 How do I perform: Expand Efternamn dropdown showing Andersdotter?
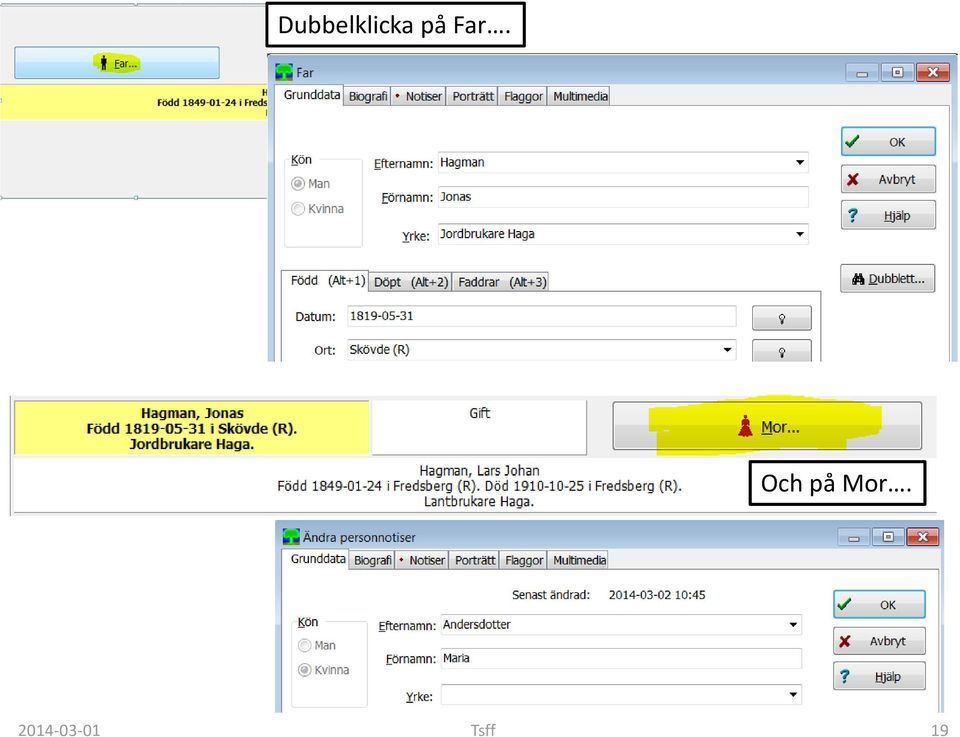tap(793, 624)
